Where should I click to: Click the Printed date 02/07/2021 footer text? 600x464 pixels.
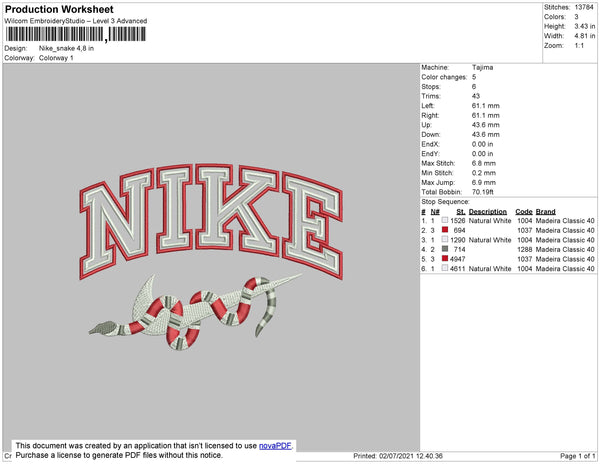[398, 456]
